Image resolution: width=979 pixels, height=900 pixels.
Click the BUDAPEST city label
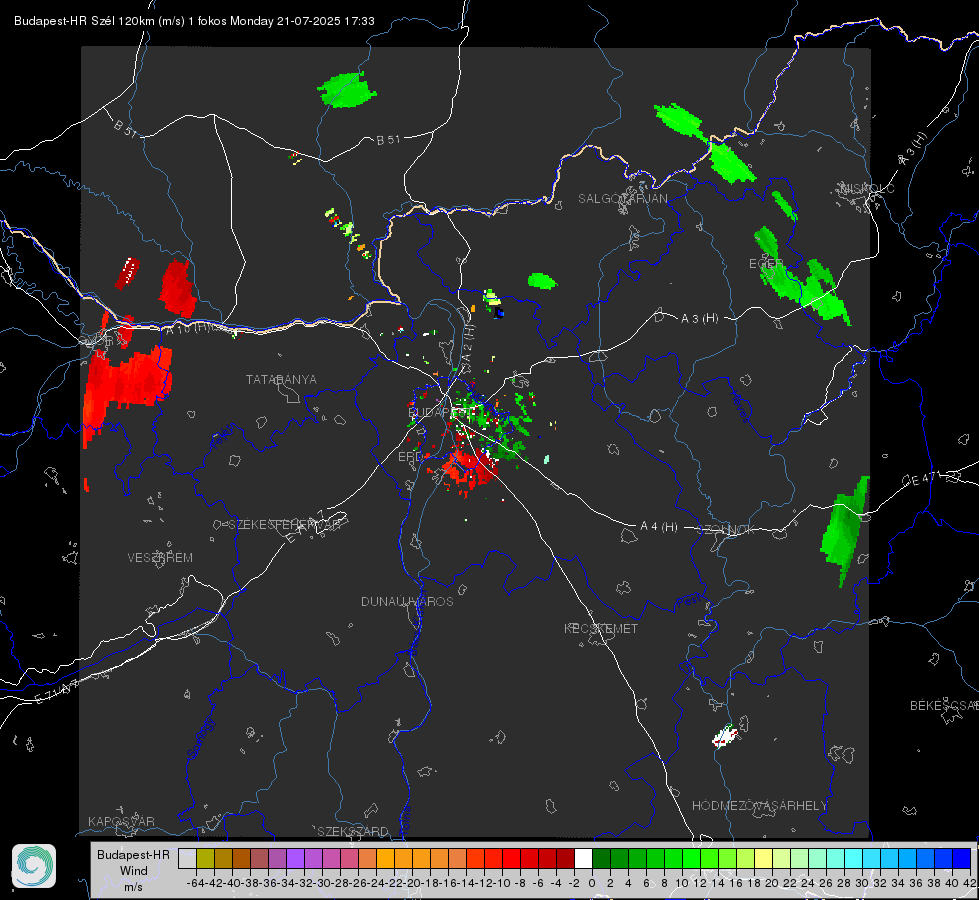coord(438,412)
